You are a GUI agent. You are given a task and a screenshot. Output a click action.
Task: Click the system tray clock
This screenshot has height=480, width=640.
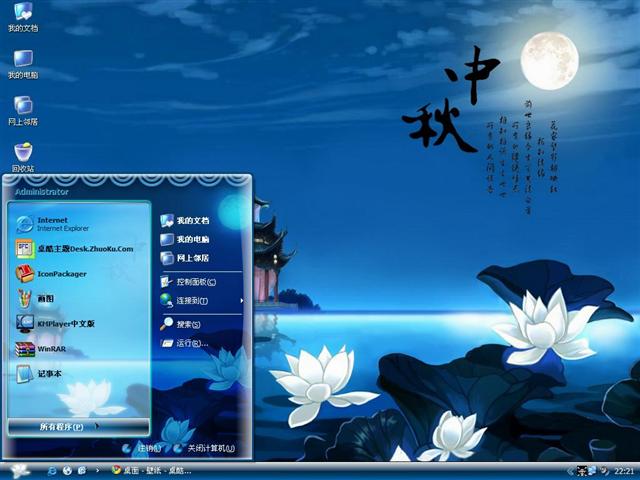click(x=624, y=470)
